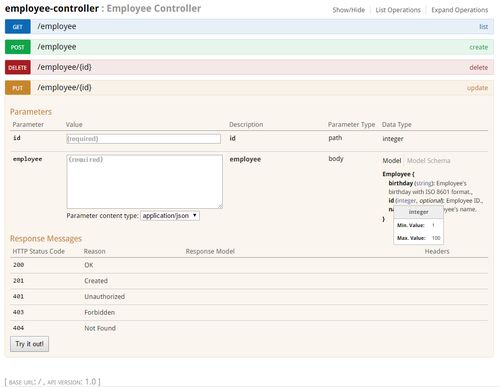Screen dimensions: 500x387
Task: Click the 'update' operation summary link
Action: pyautogui.click(x=477, y=88)
